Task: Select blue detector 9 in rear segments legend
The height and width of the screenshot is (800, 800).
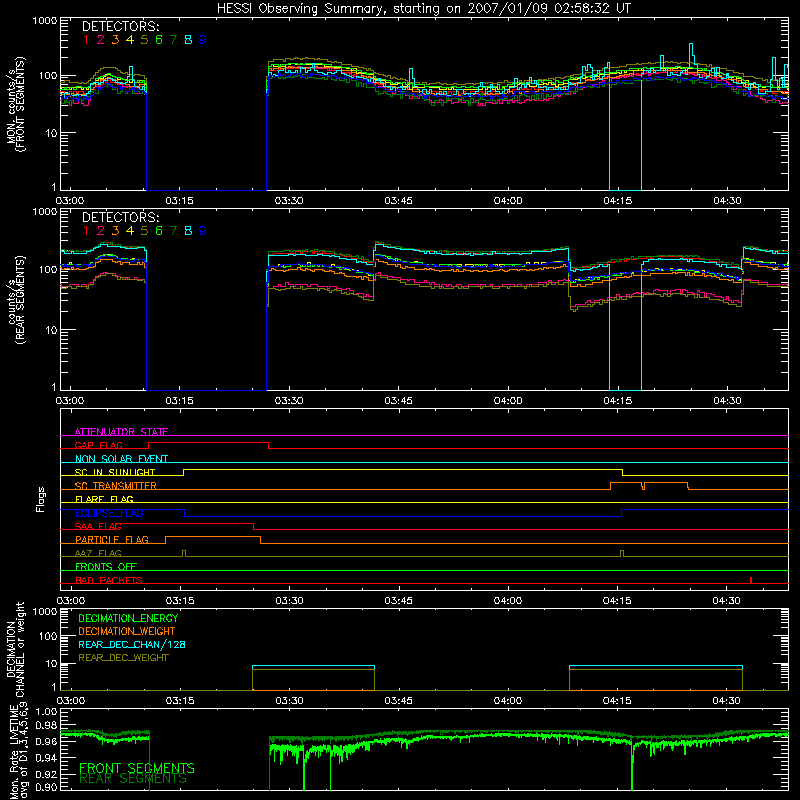Action: coord(203,231)
